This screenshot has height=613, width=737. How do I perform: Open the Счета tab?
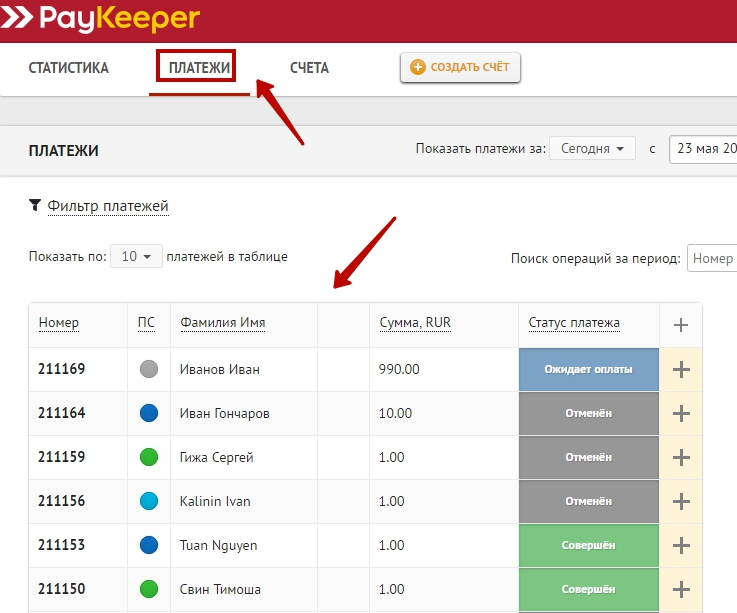(x=309, y=68)
